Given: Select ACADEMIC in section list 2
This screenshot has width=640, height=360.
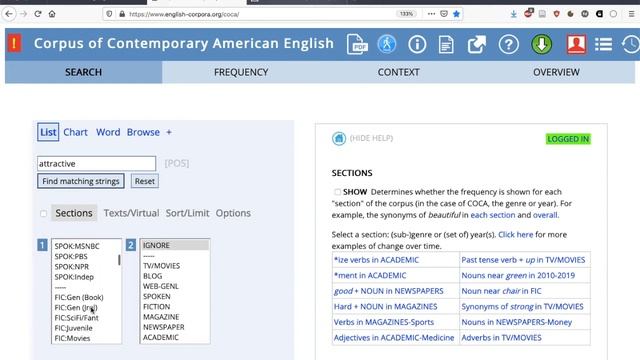Looking at the screenshot, I should 160,337.
